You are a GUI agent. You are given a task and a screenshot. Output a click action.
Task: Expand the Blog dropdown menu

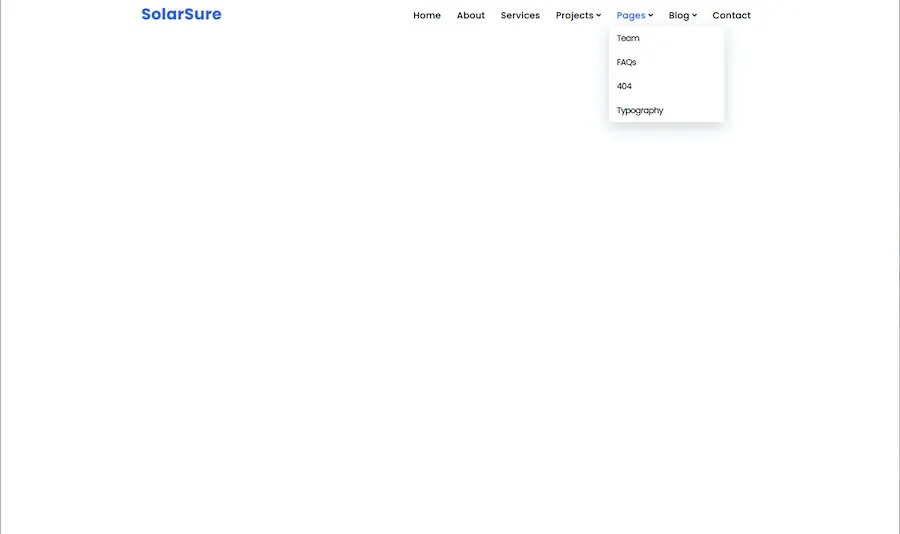pos(682,16)
